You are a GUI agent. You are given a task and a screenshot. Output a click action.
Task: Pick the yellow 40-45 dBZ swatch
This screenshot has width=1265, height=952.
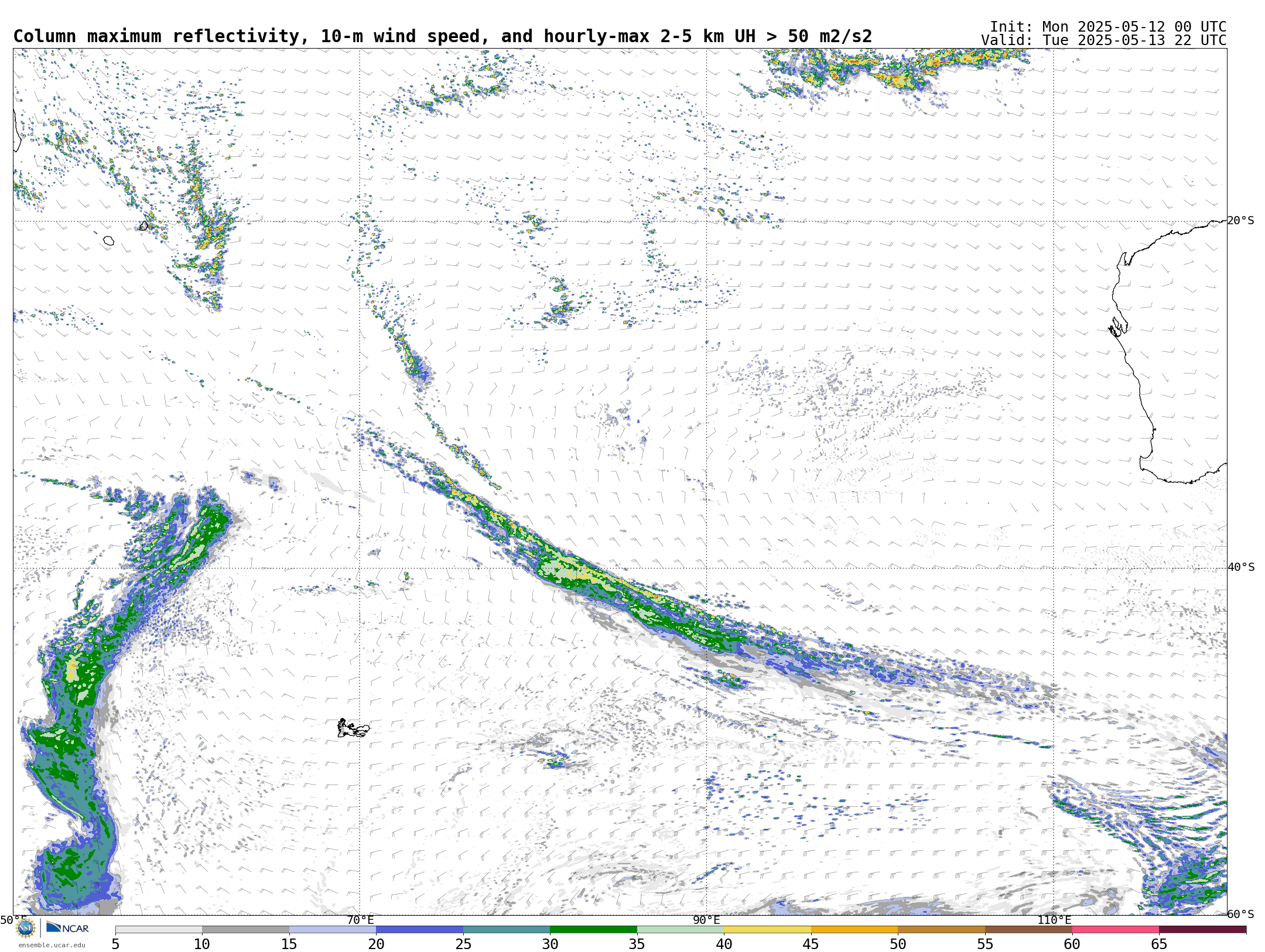click(x=767, y=930)
